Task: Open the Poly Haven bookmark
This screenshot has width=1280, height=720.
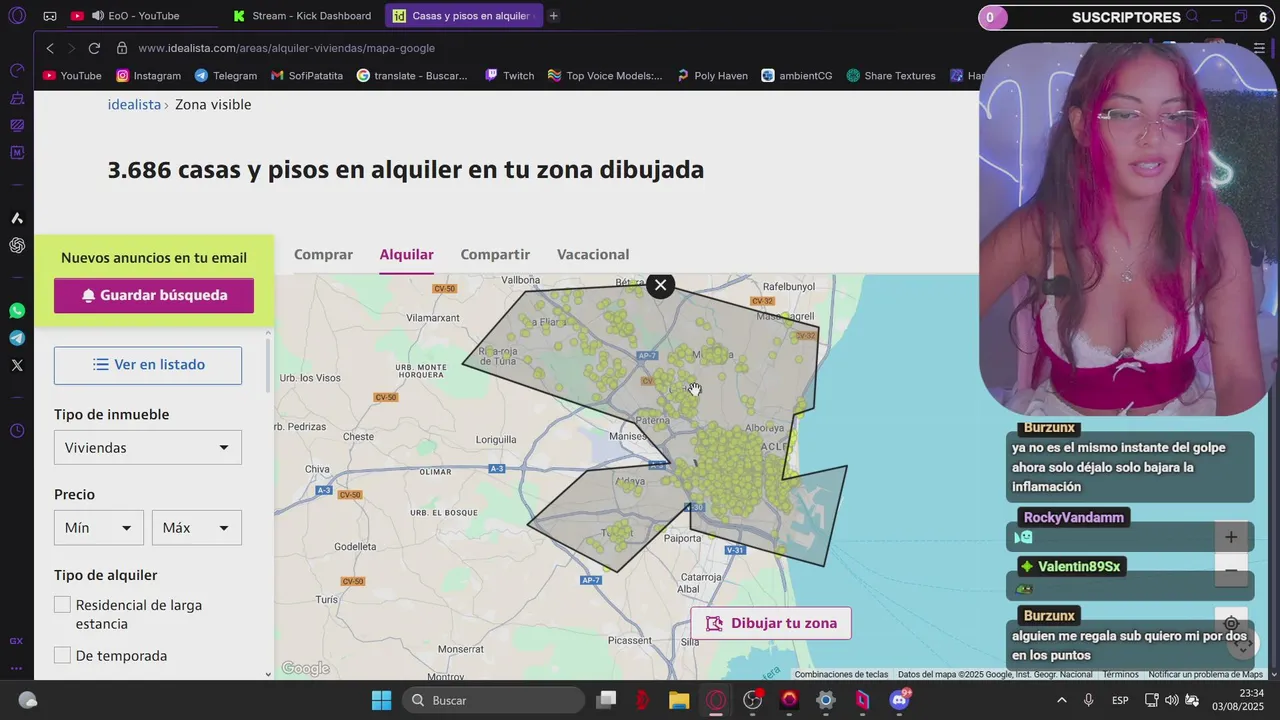Action: point(712,75)
